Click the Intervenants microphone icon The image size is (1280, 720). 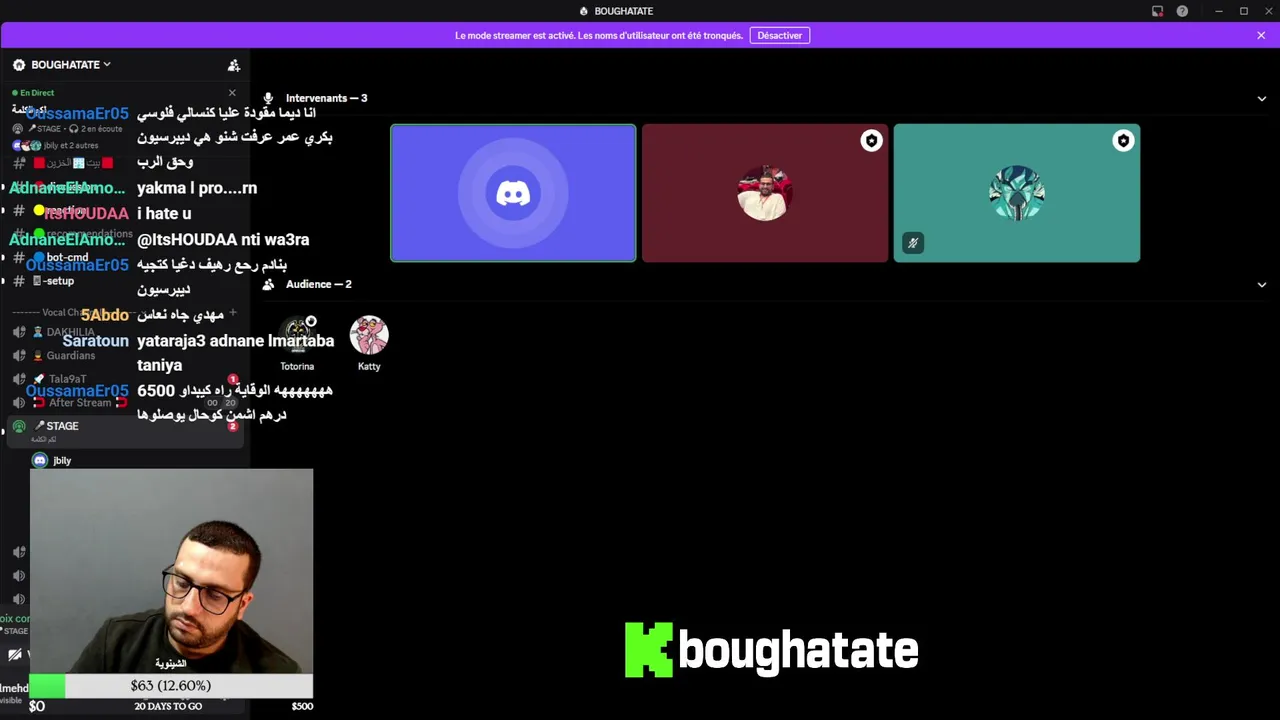click(268, 98)
